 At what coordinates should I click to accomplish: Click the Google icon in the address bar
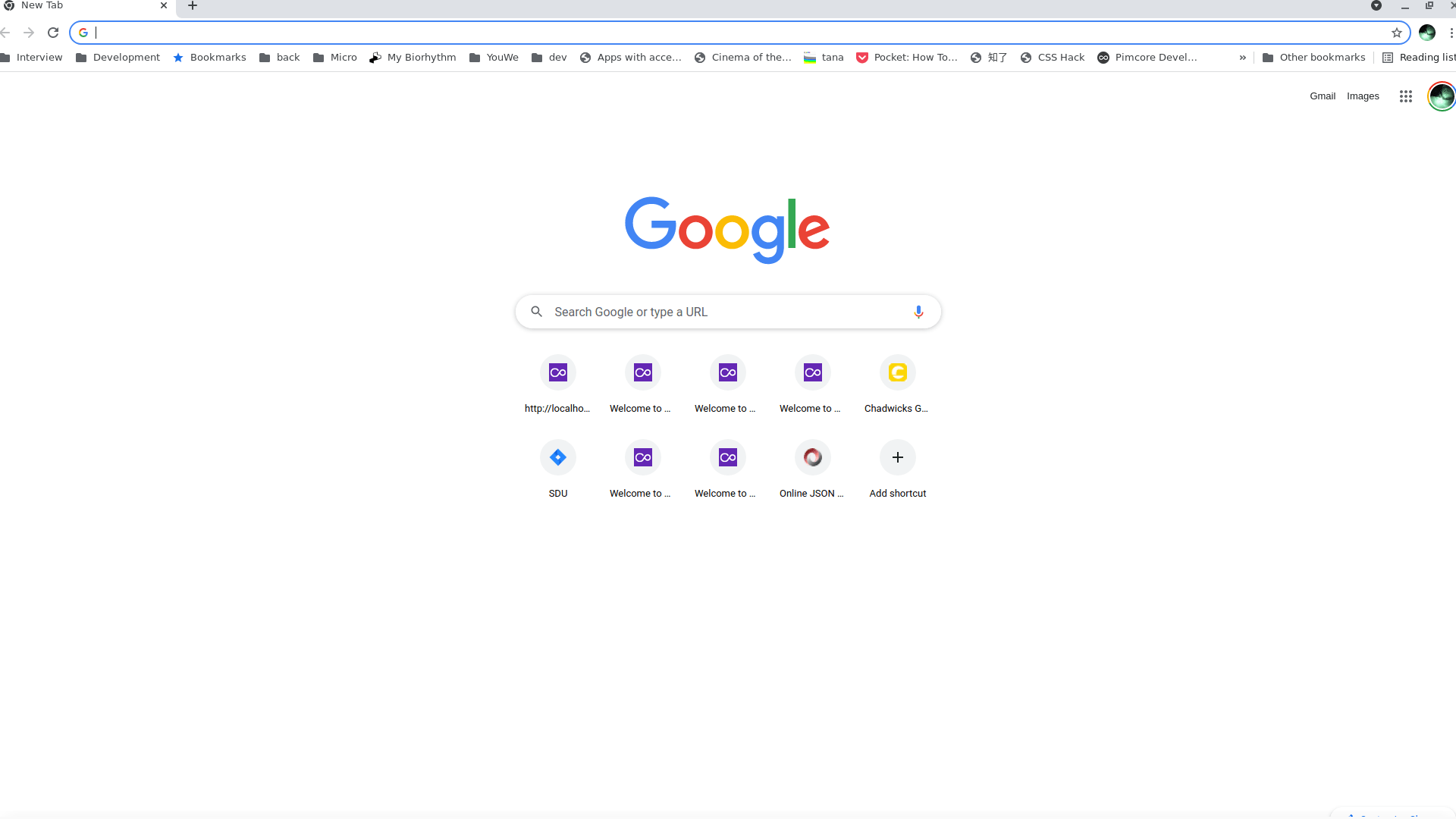click(x=83, y=33)
